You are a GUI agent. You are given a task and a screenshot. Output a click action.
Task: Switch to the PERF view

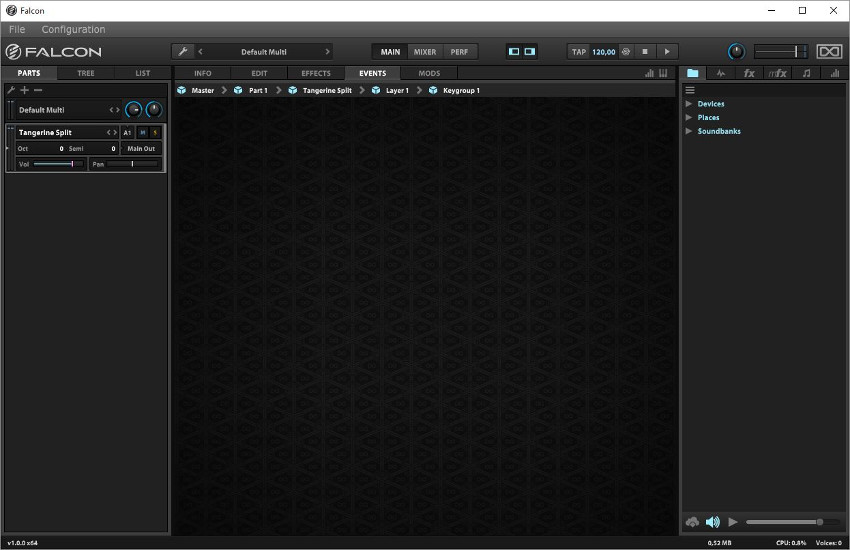tap(459, 51)
